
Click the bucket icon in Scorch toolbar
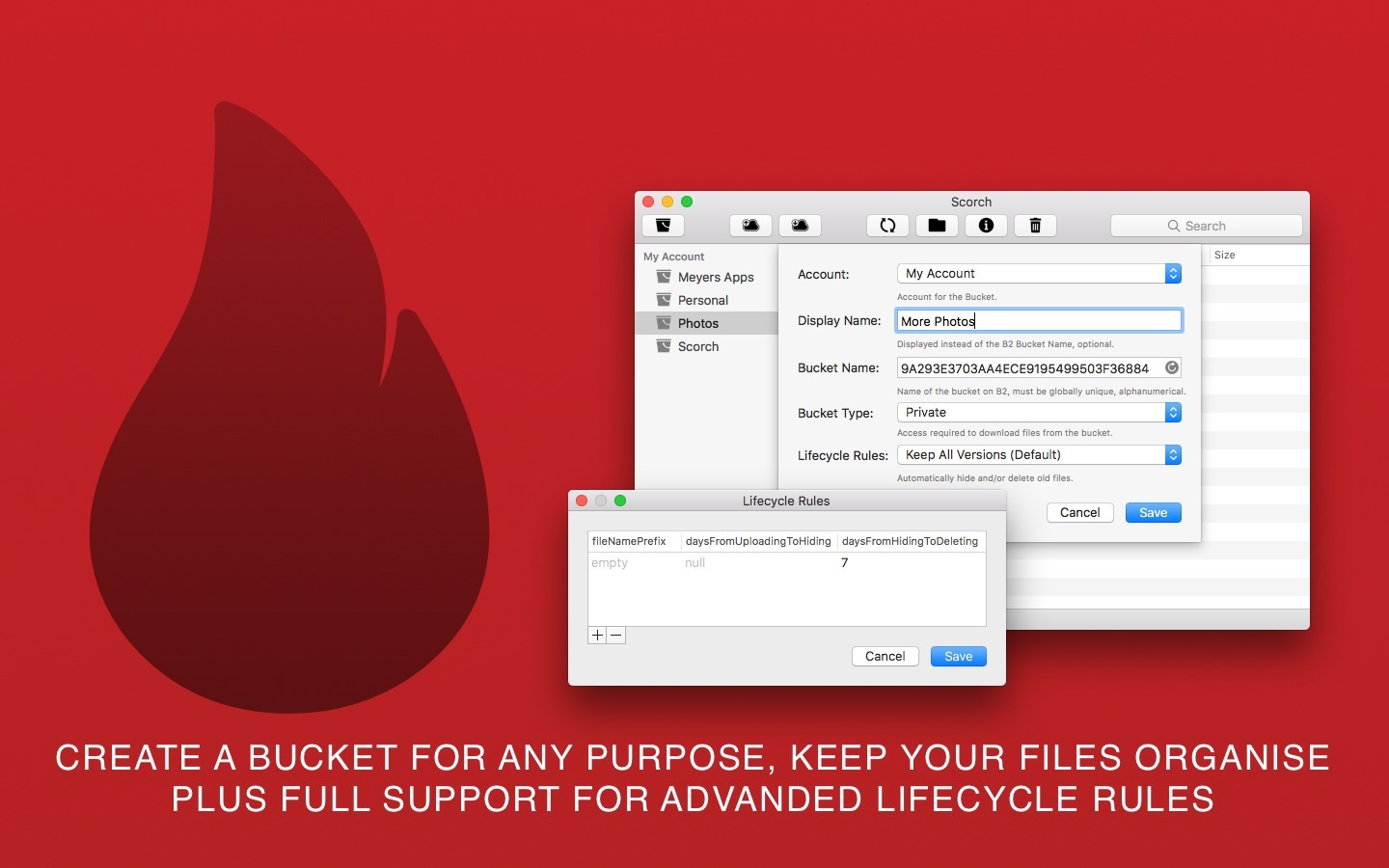pos(663,226)
